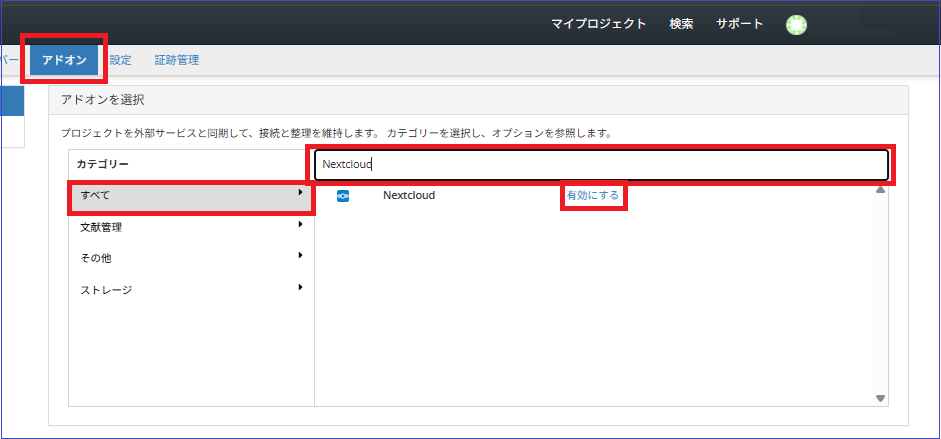Click the green user avatar icon
This screenshot has height=439, width=941.
tap(796, 25)
